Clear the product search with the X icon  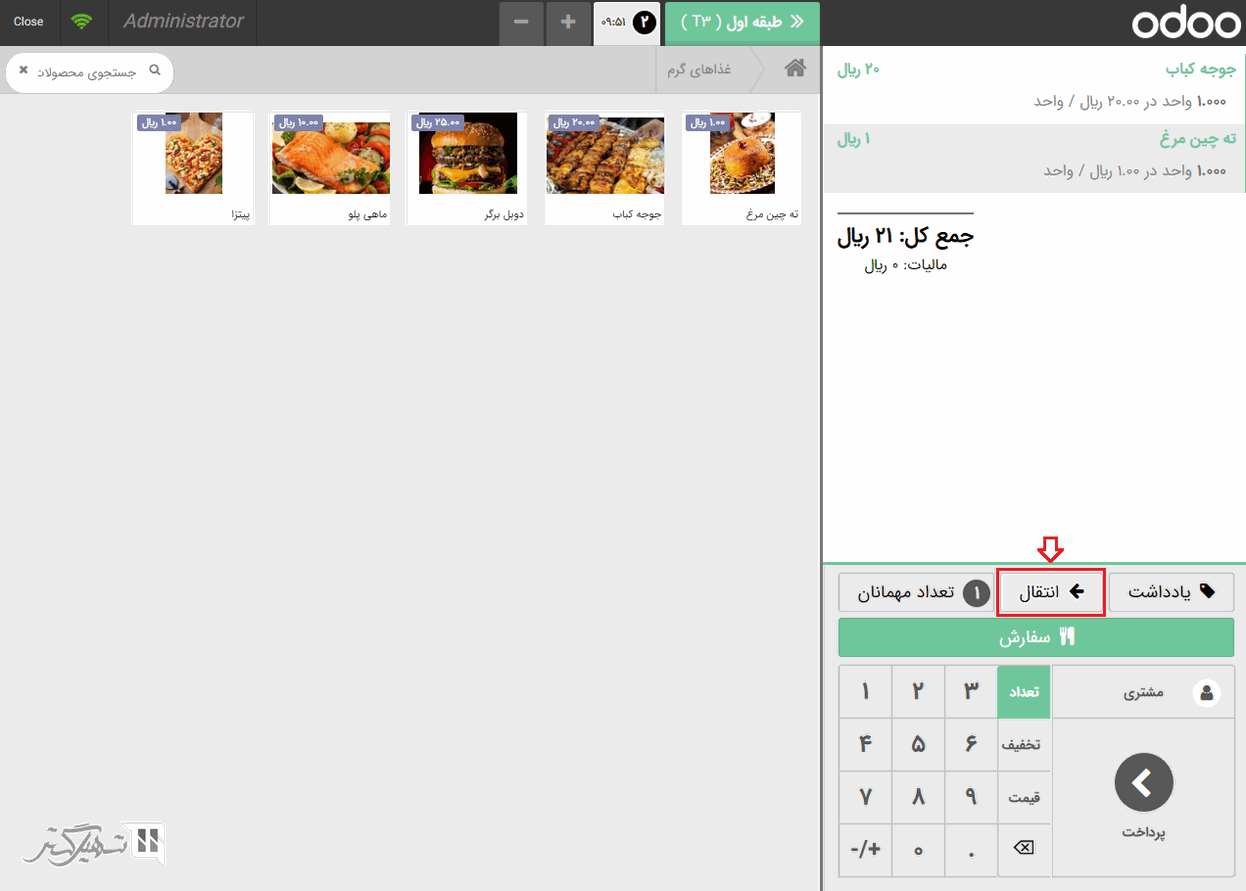click(x=24, y=71)
